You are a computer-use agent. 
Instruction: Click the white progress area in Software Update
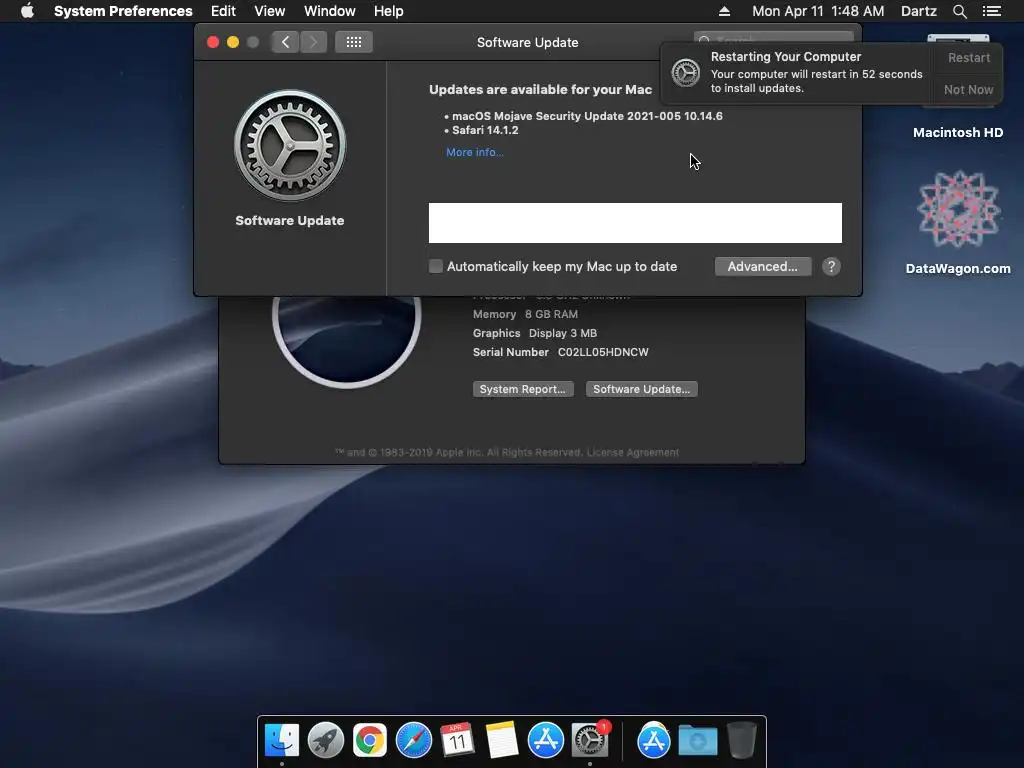[635, 223]
